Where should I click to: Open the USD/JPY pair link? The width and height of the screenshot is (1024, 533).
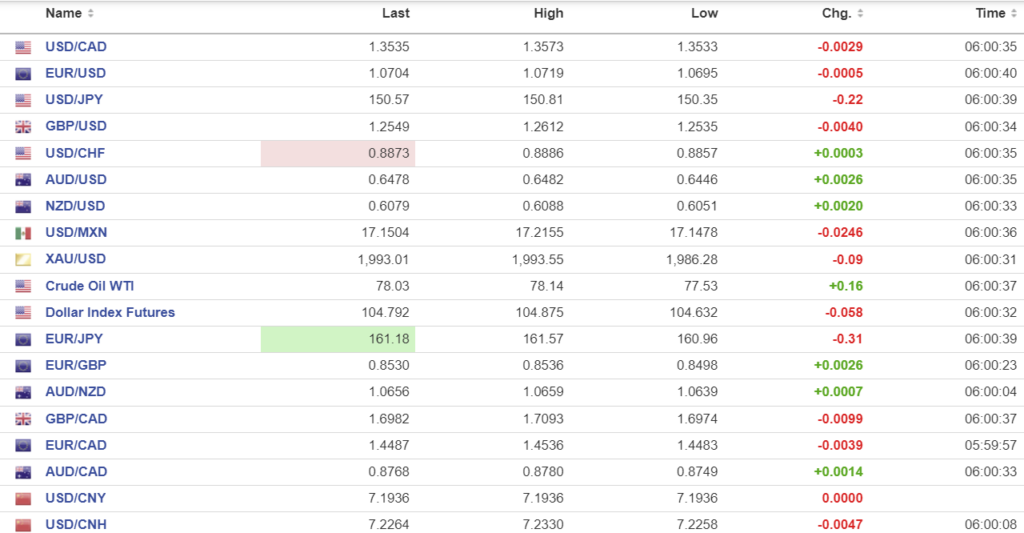coord(74,100)
